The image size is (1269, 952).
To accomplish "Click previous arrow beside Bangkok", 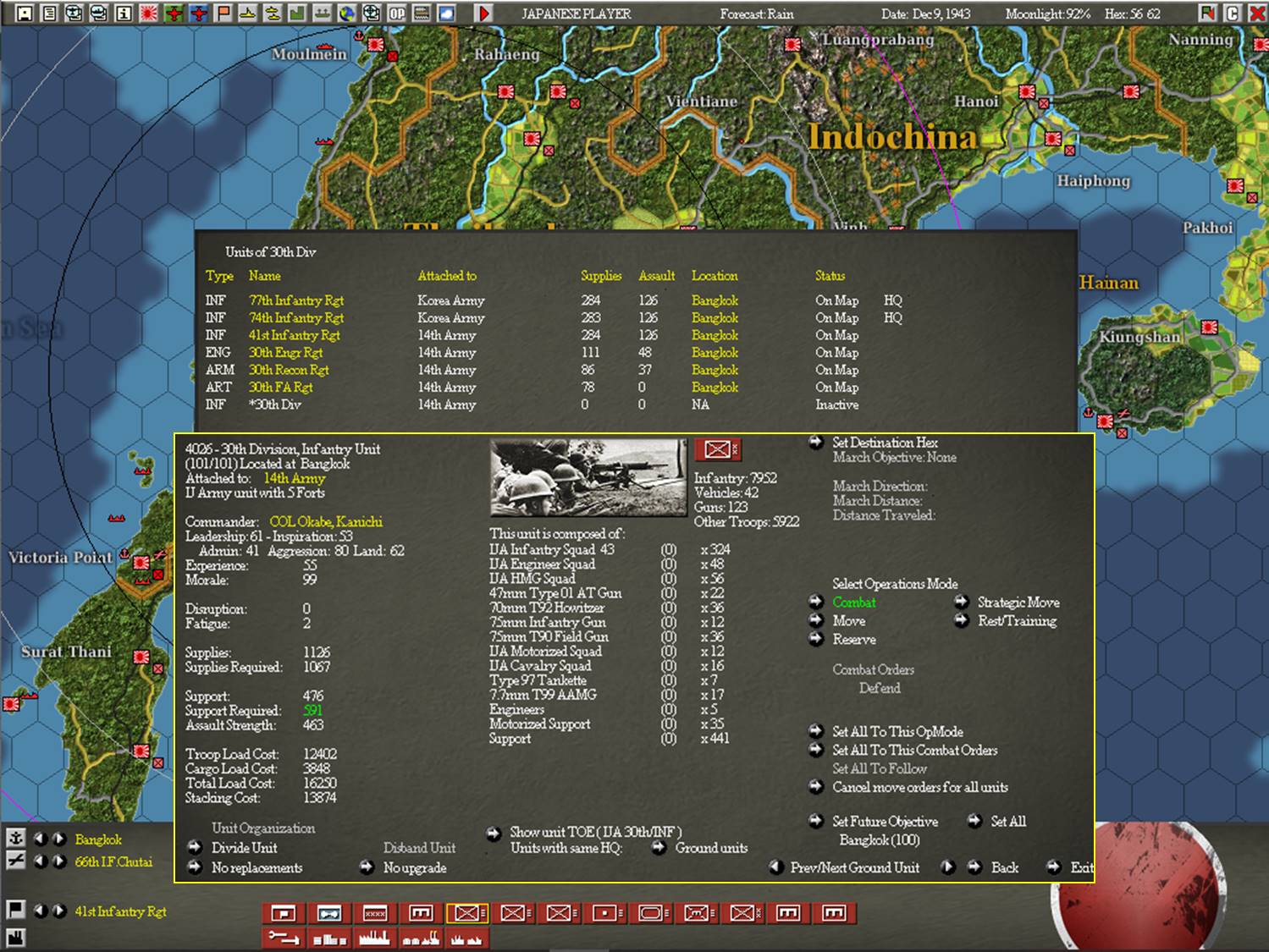I will coord(40,839).
